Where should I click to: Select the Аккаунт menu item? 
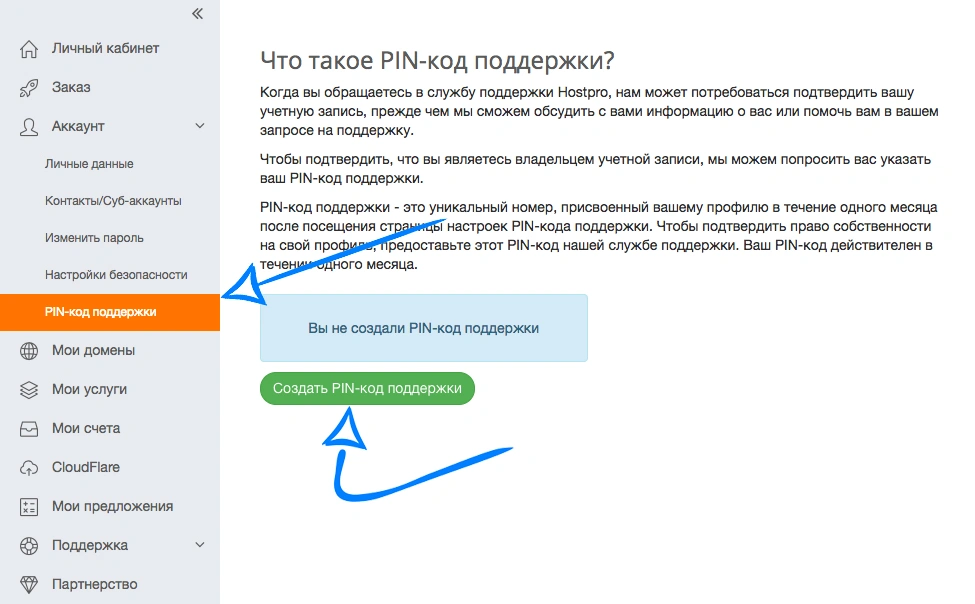(x=78, y=126)
